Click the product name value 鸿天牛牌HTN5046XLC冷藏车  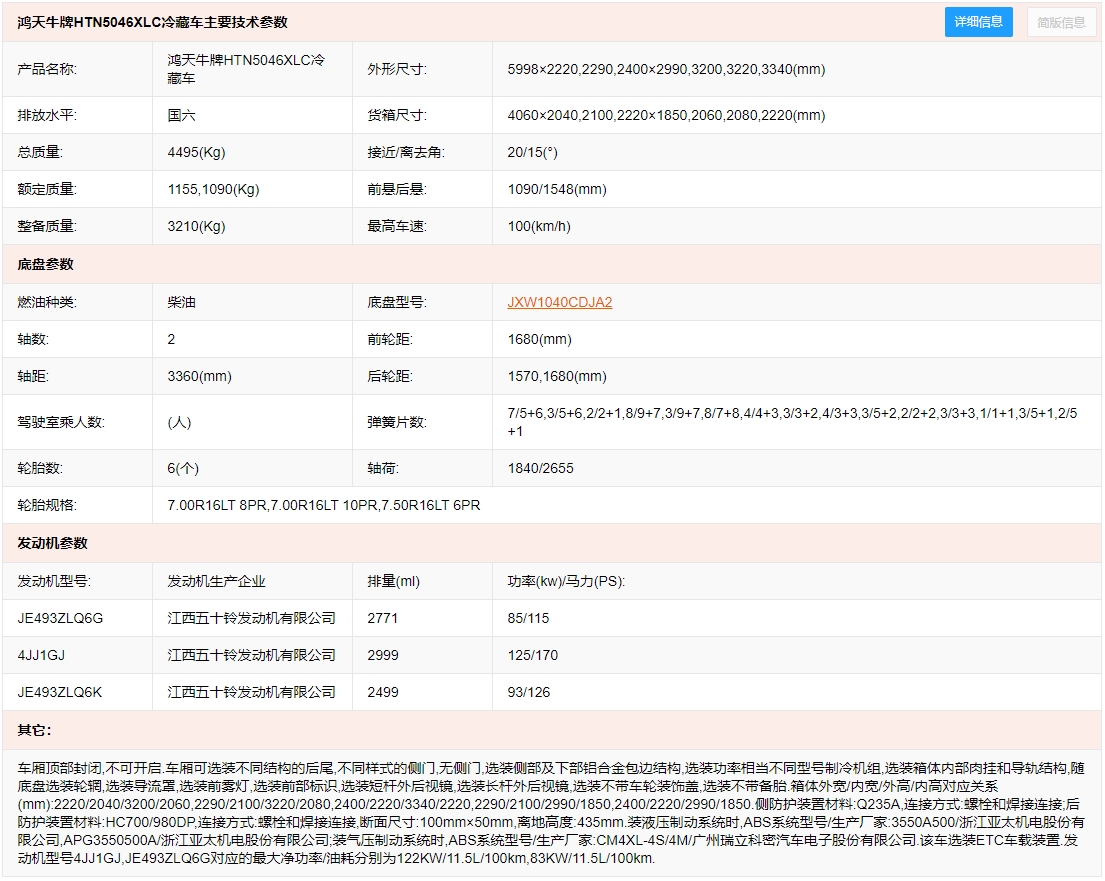(x=246, y=69)
